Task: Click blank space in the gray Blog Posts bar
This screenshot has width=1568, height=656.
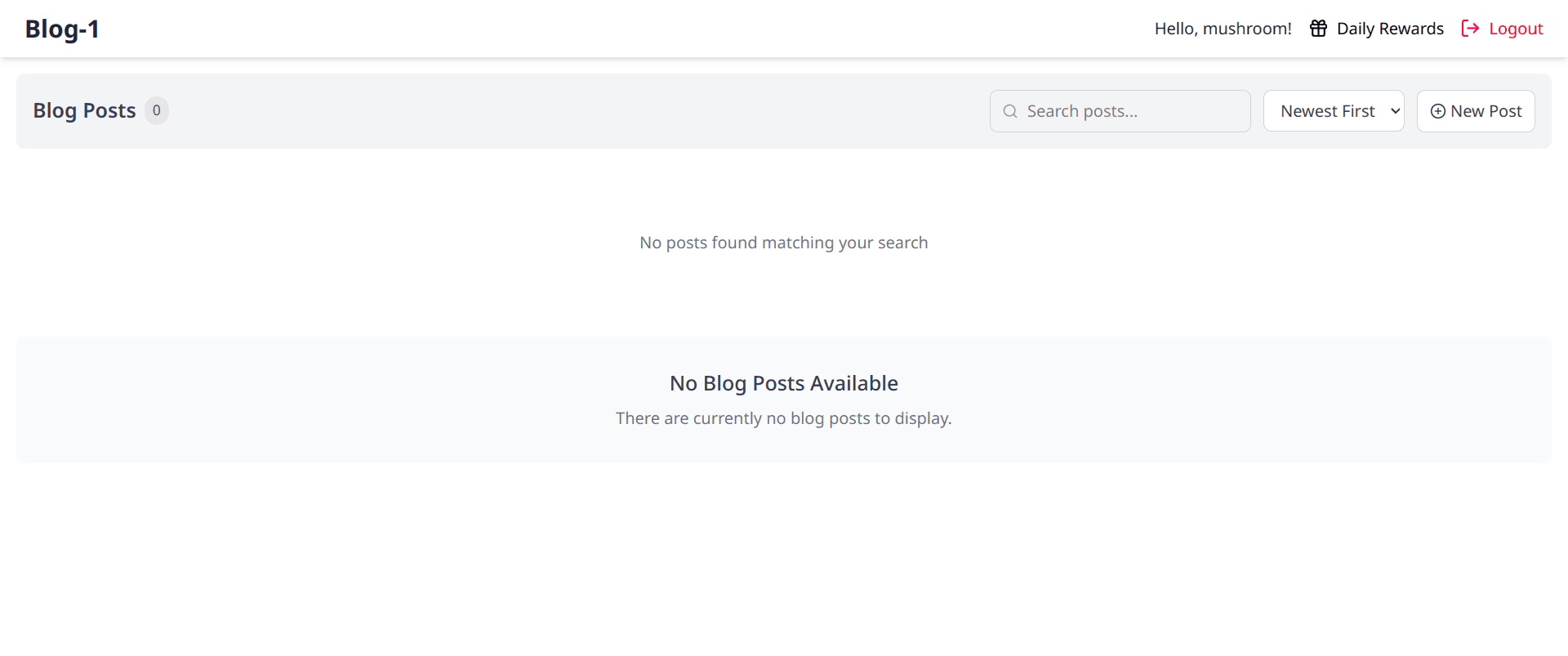Action: point(572,111)
